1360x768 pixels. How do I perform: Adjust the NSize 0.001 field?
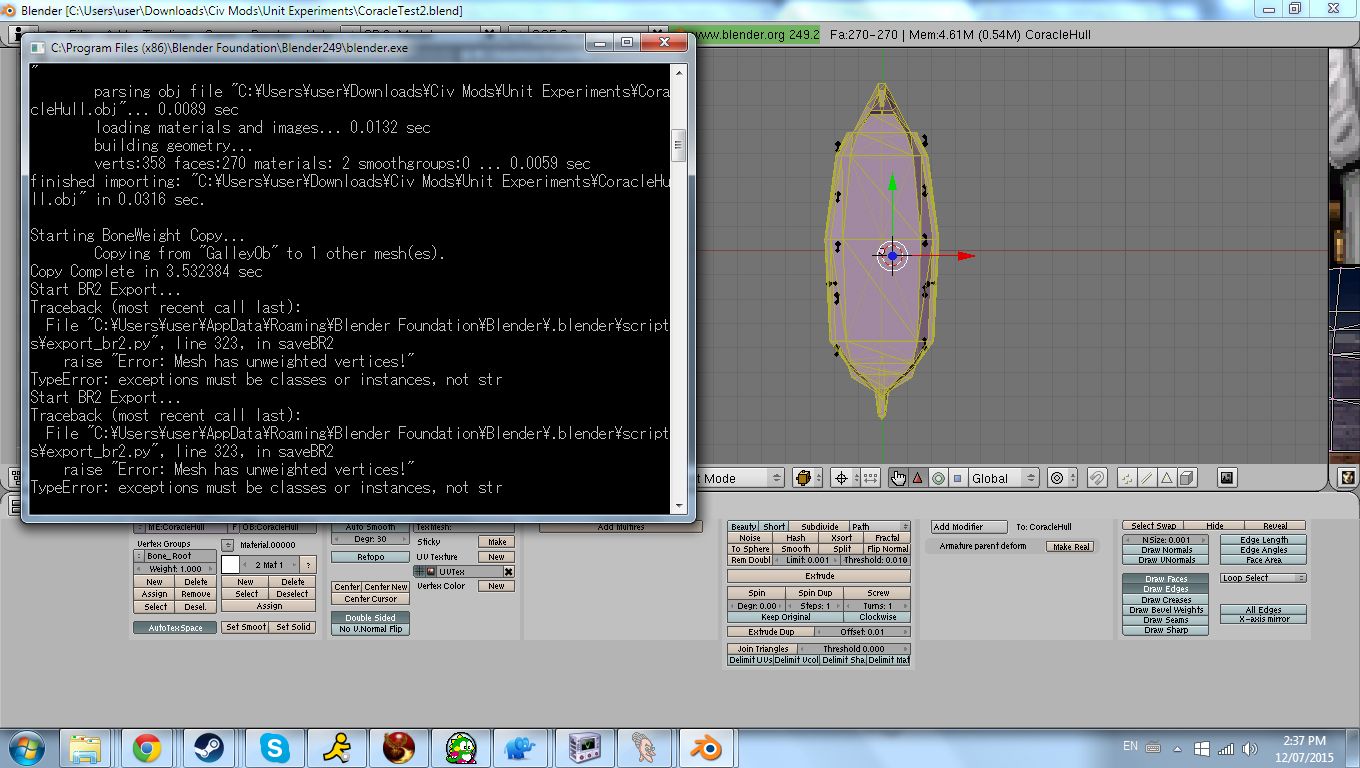click(x=1165, y=540)
